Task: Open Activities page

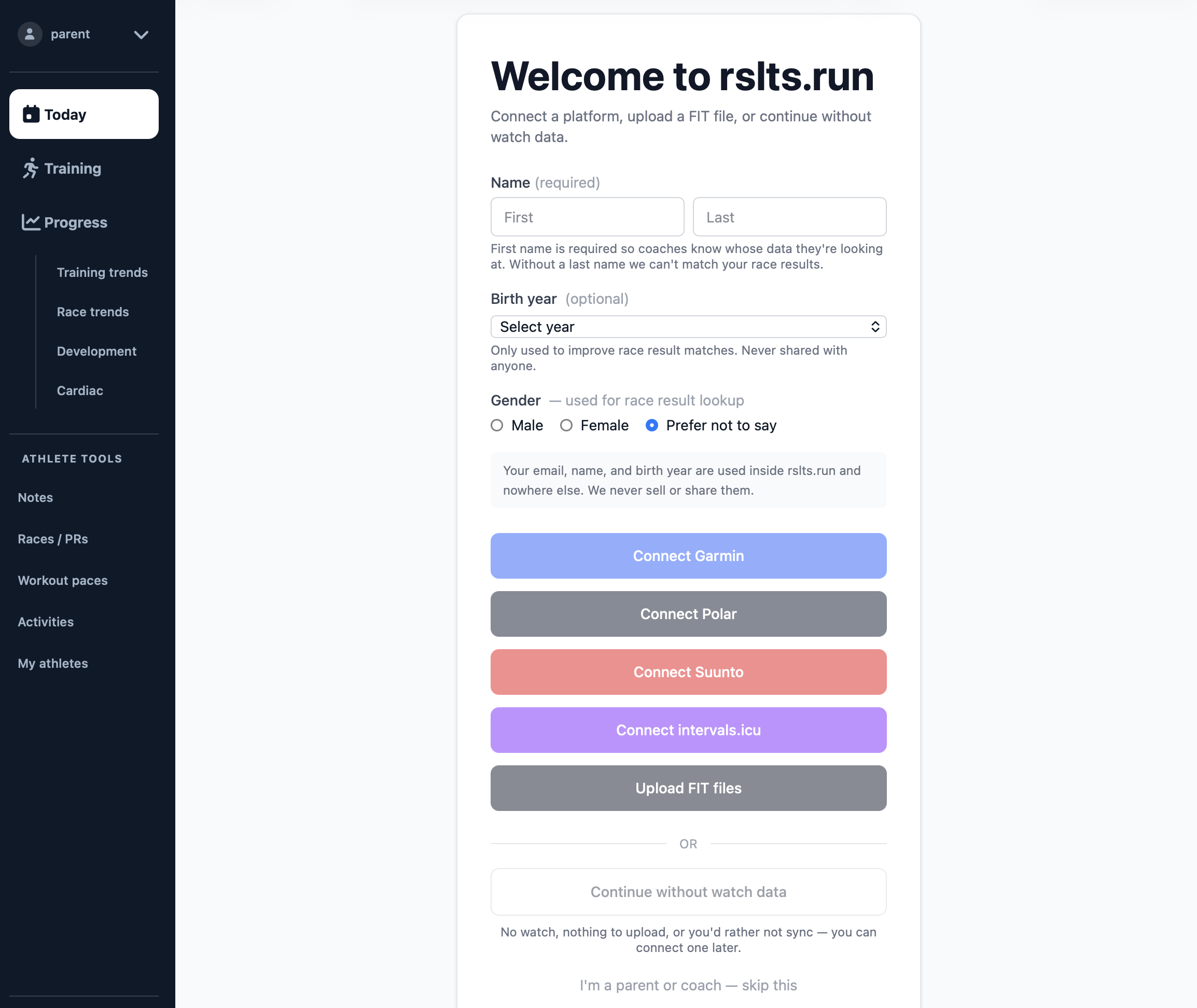Action: point(46,622)
